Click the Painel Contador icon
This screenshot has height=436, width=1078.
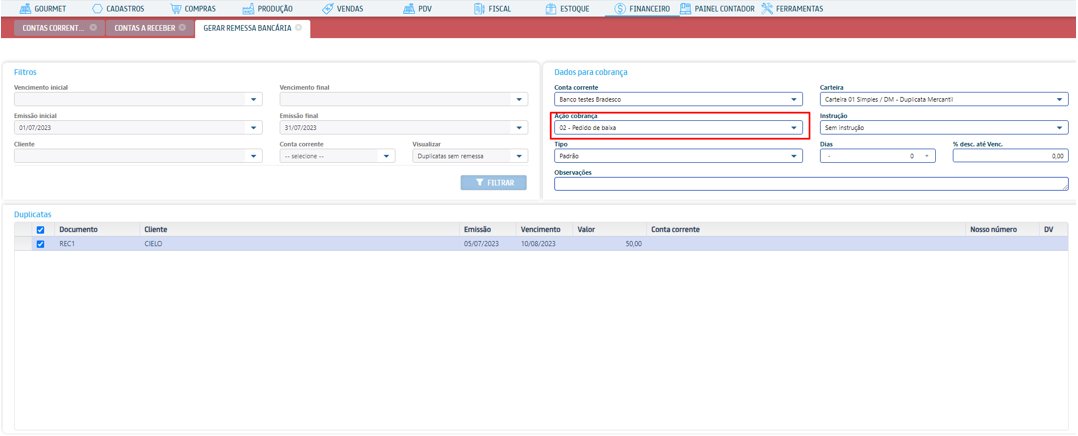click(685, 9)
